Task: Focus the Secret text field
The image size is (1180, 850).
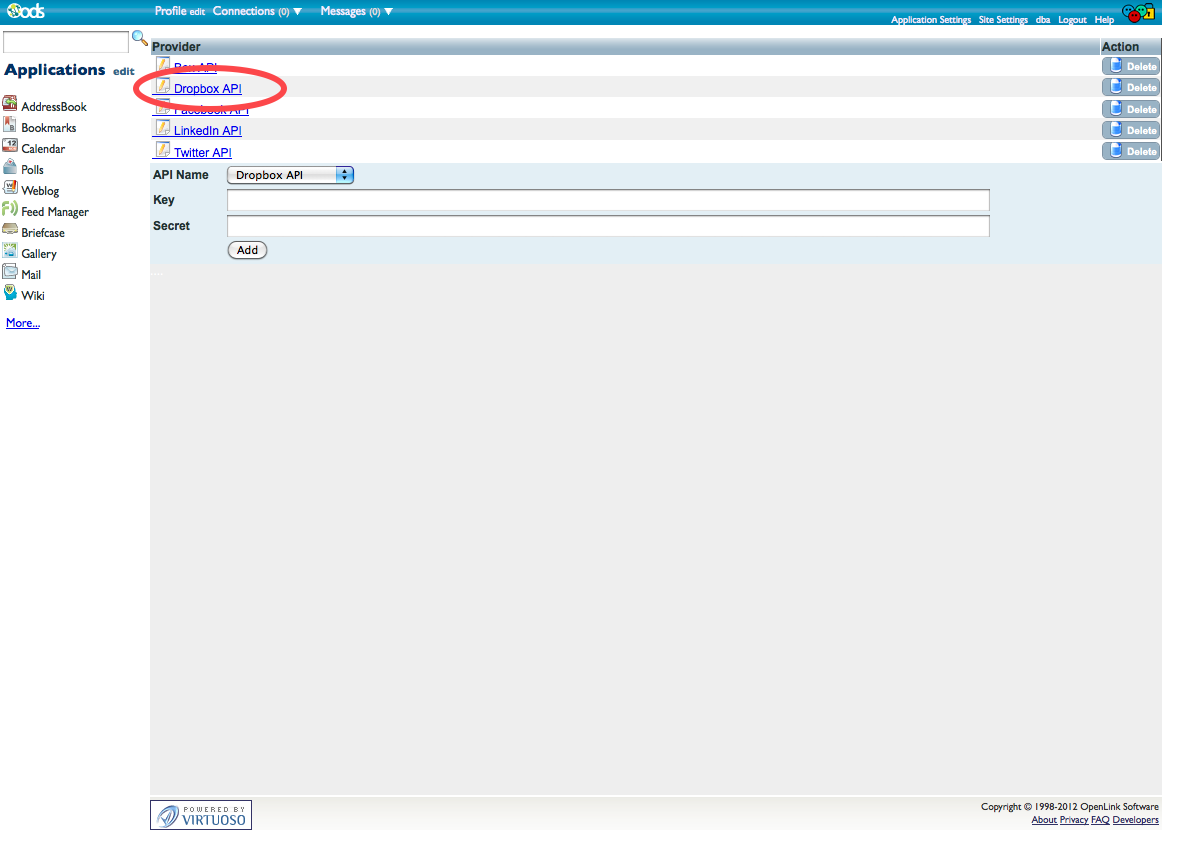Action: tap(608, 226)
